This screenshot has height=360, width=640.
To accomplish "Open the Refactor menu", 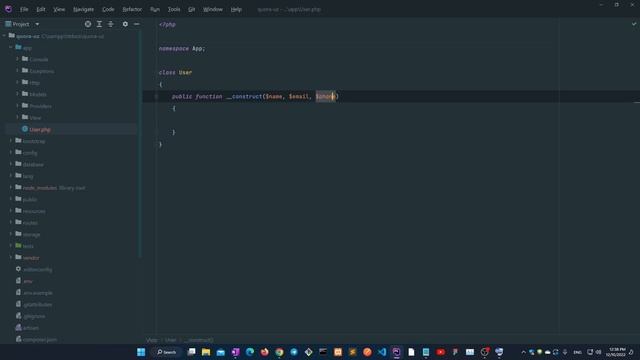I will [132, 9].
